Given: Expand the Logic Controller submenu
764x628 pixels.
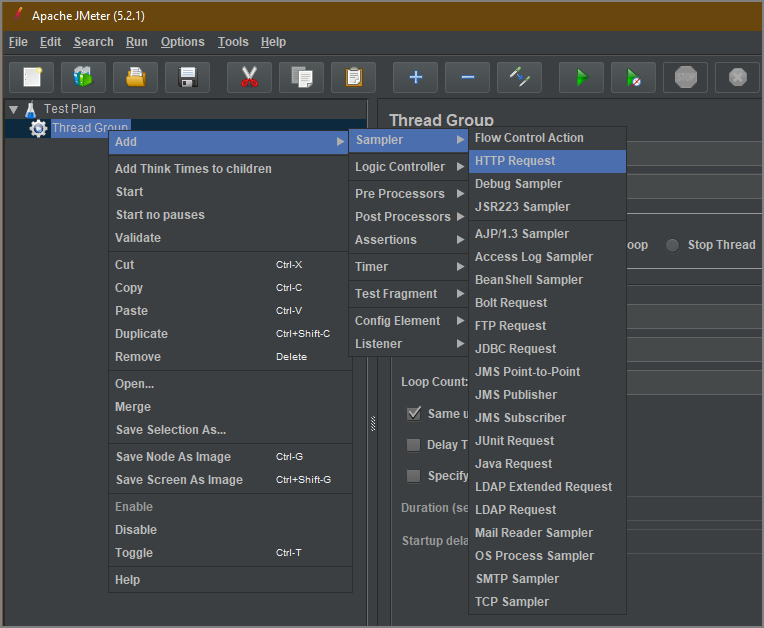Looking at the screenshot, I should pos(409,167).
